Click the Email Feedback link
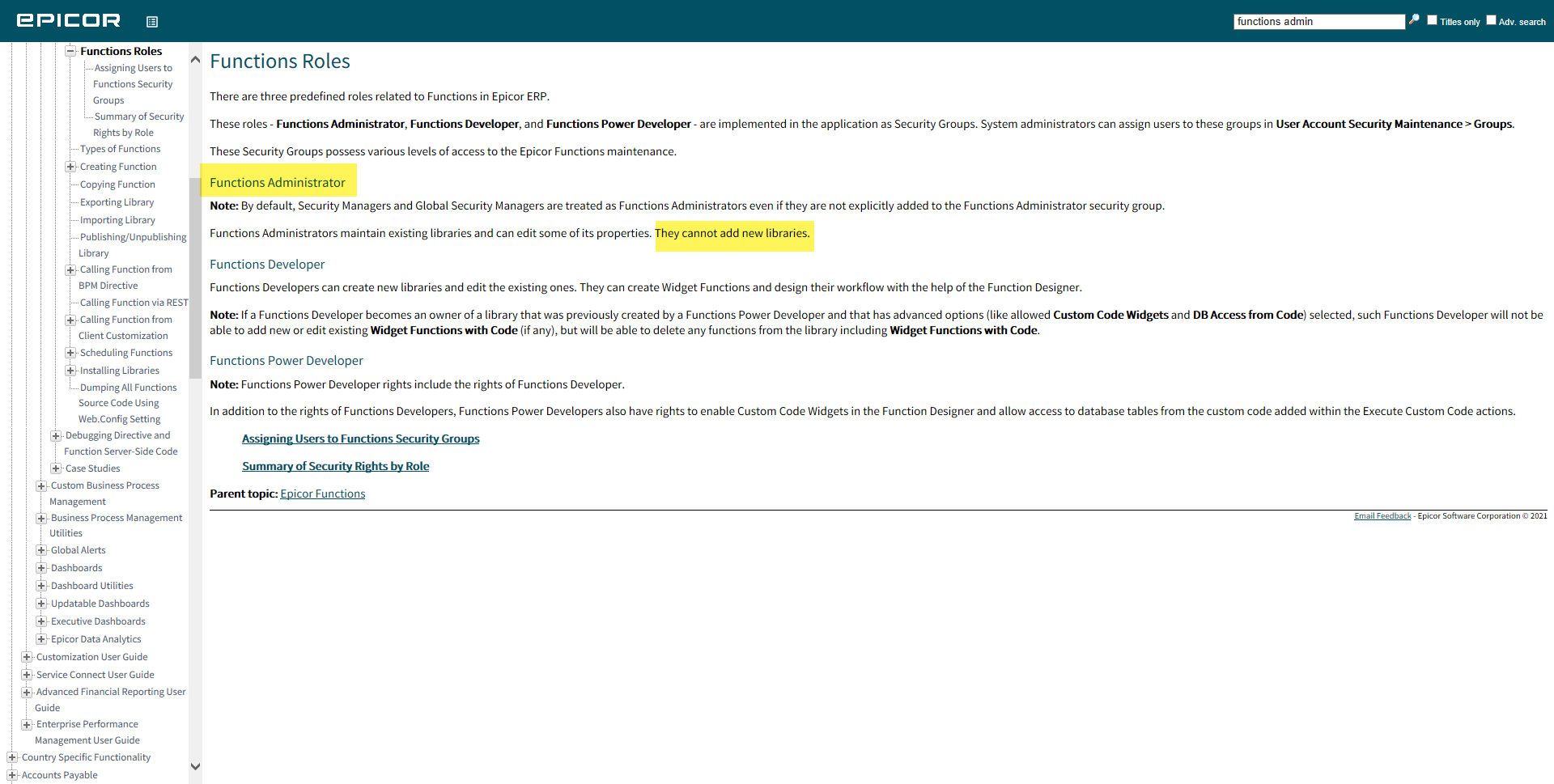The height and width of the screenshot is (784, 1554). pyautogui.click(x=1382, y=516)
